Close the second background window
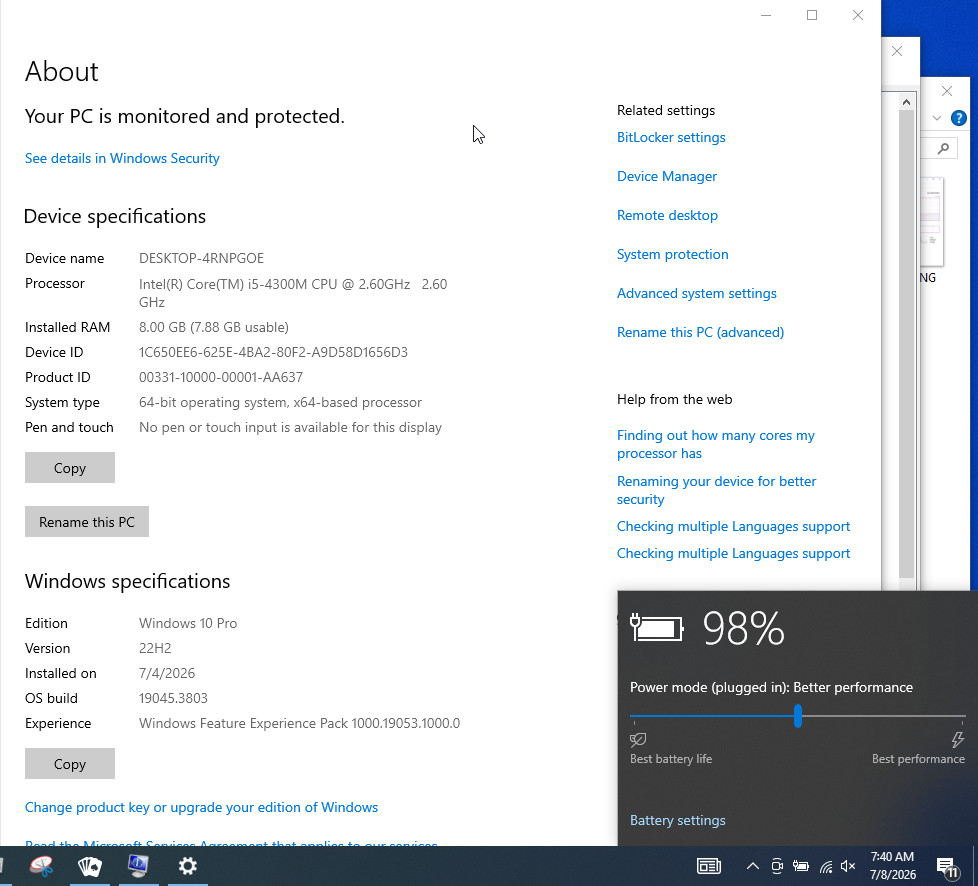This screenshot has height=886, width=978. click(897, 51)
